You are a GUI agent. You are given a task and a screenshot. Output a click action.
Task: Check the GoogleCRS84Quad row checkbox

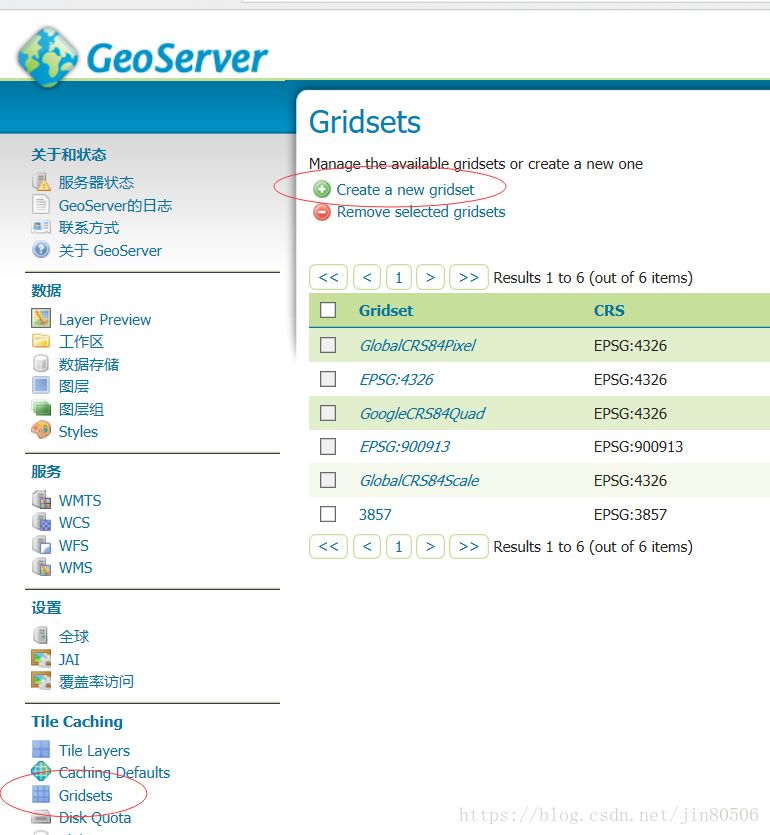tap(328, 413)
